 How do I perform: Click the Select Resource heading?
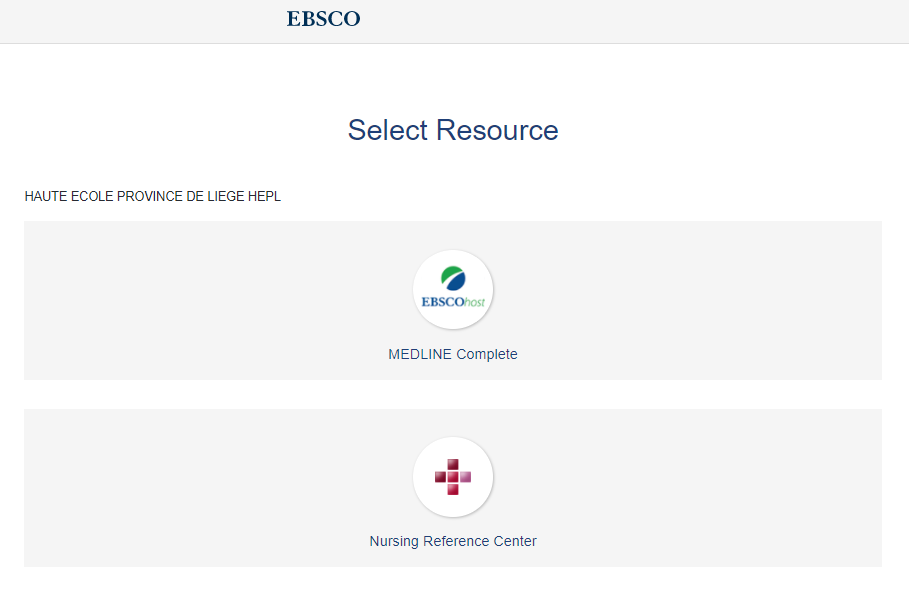coord(453,130)
